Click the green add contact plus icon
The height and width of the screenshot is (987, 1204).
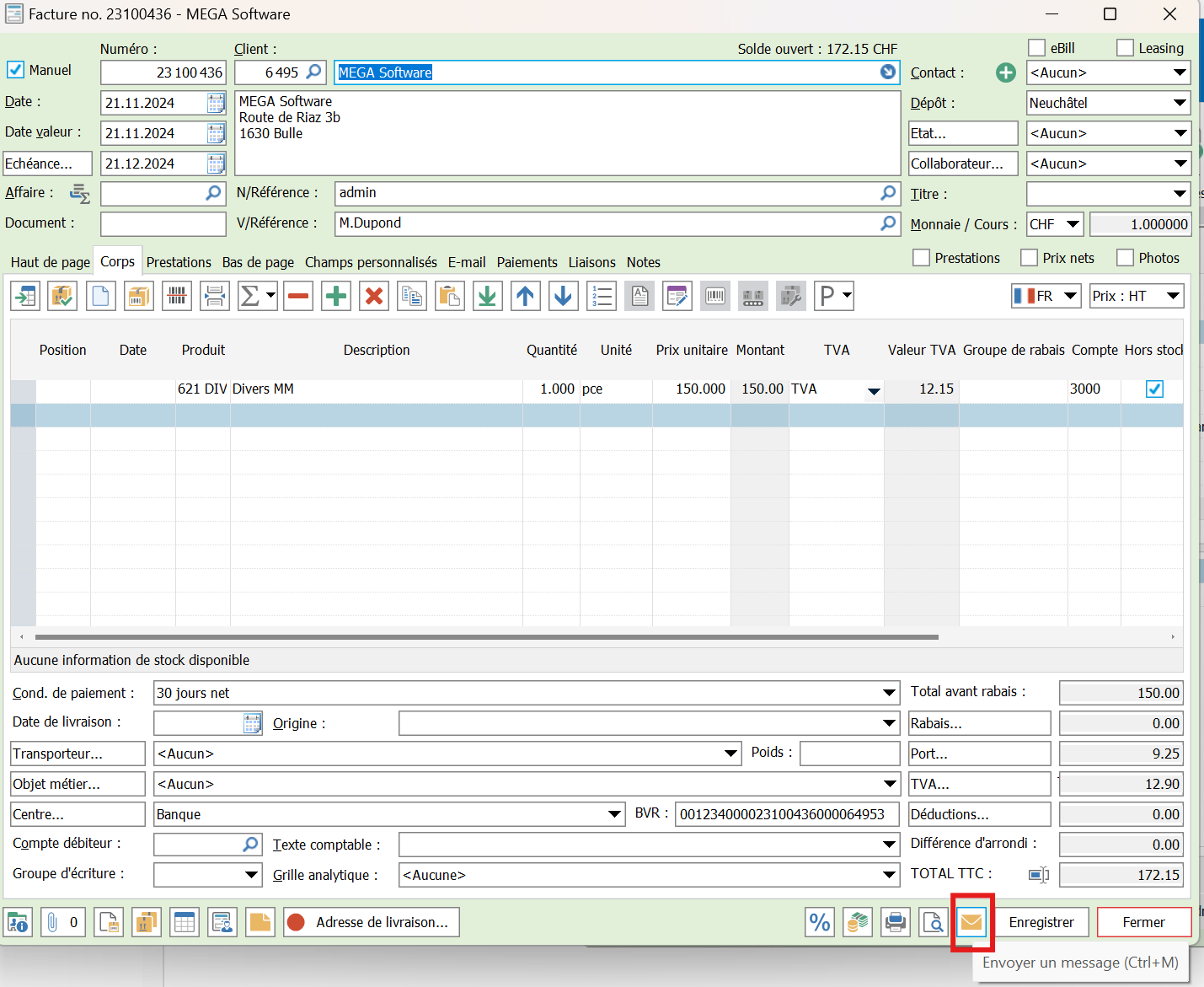click(x=1006, y=72)
